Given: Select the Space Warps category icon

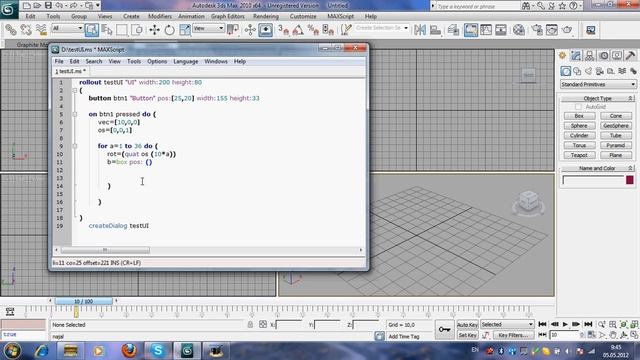Looking at the screenshot, I should point(622,71).
